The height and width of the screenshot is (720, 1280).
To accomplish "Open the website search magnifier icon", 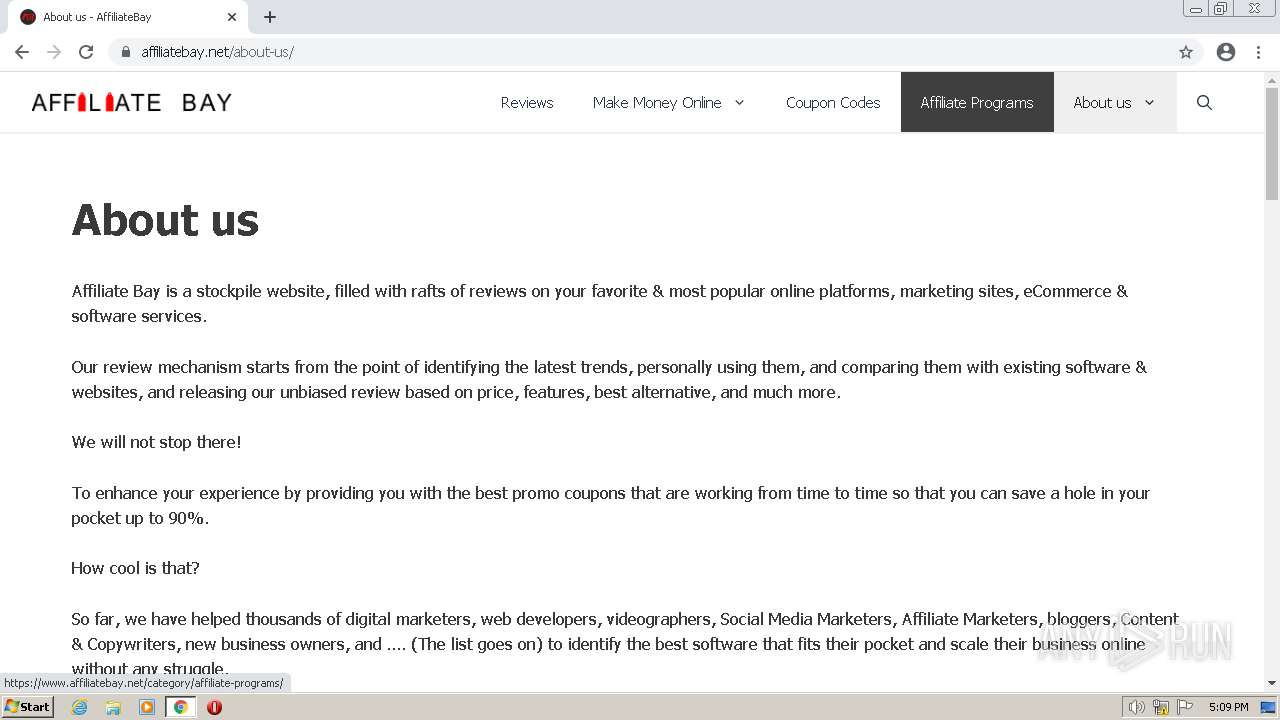I will pos(1204,102).
